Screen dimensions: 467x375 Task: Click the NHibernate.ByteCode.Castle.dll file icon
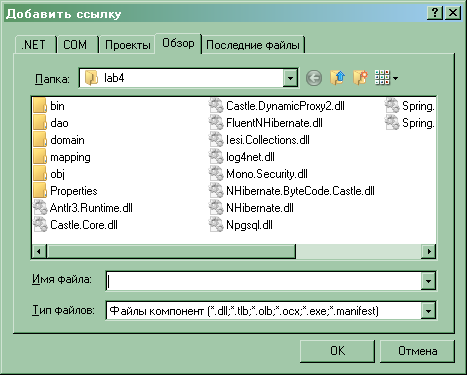216,191
